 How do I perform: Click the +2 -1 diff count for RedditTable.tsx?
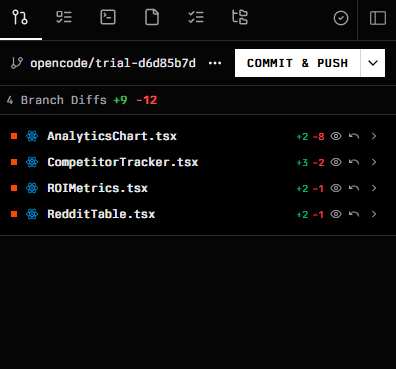point(310,215)
